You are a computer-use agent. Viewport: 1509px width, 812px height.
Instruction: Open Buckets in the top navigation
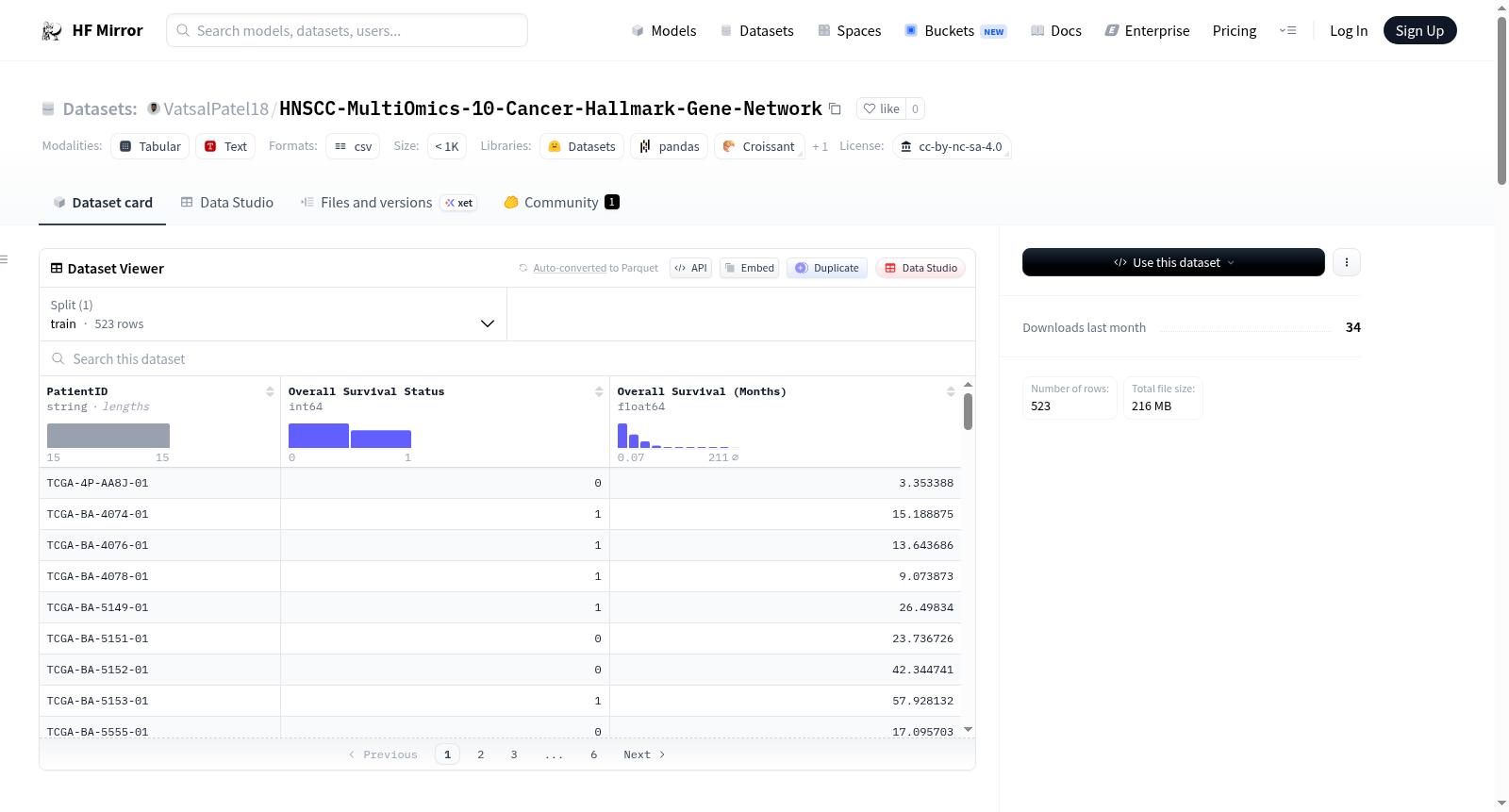955,31
